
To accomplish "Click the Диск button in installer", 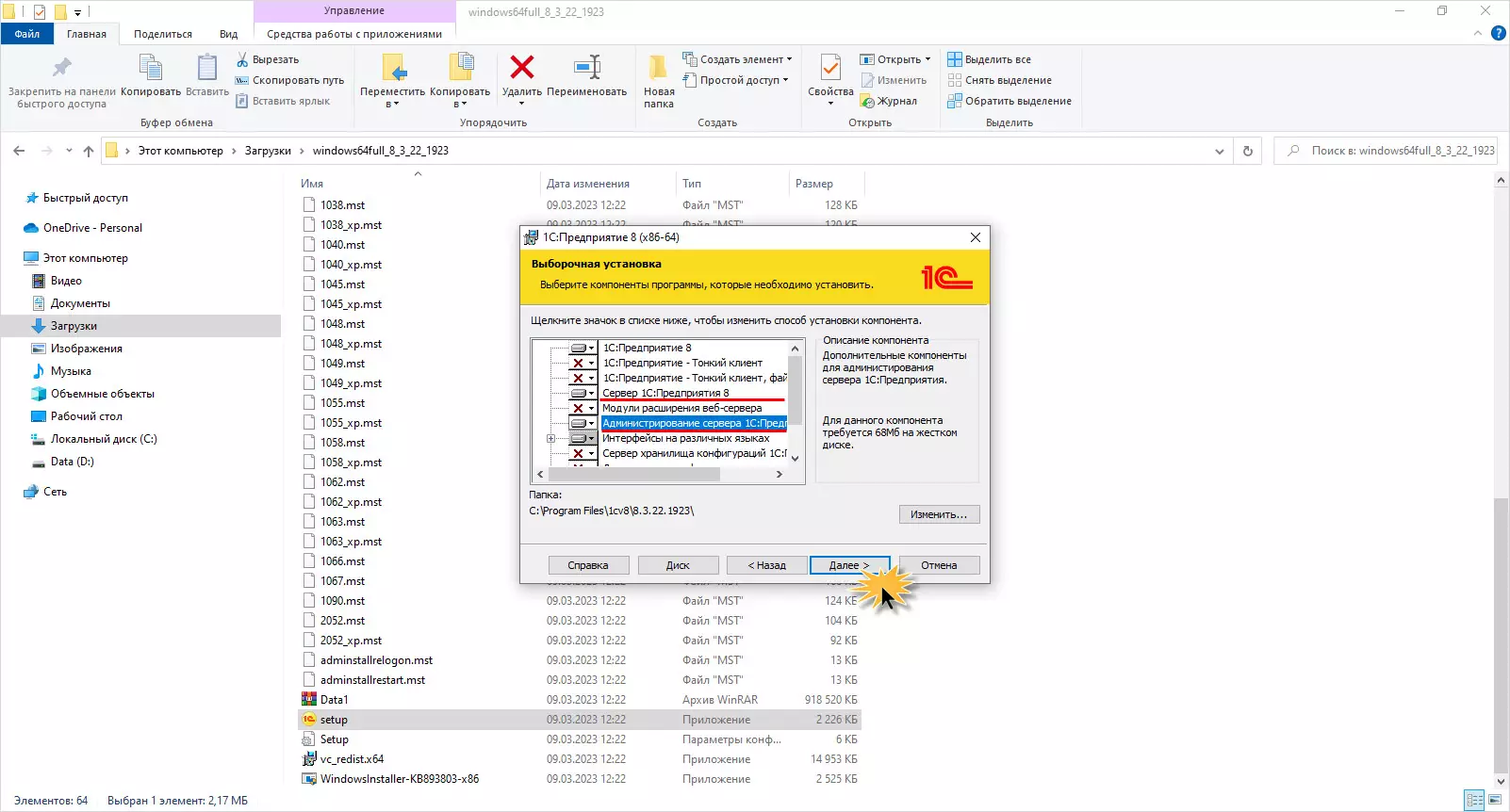I will pyautogui.click(x=679, y=565).
